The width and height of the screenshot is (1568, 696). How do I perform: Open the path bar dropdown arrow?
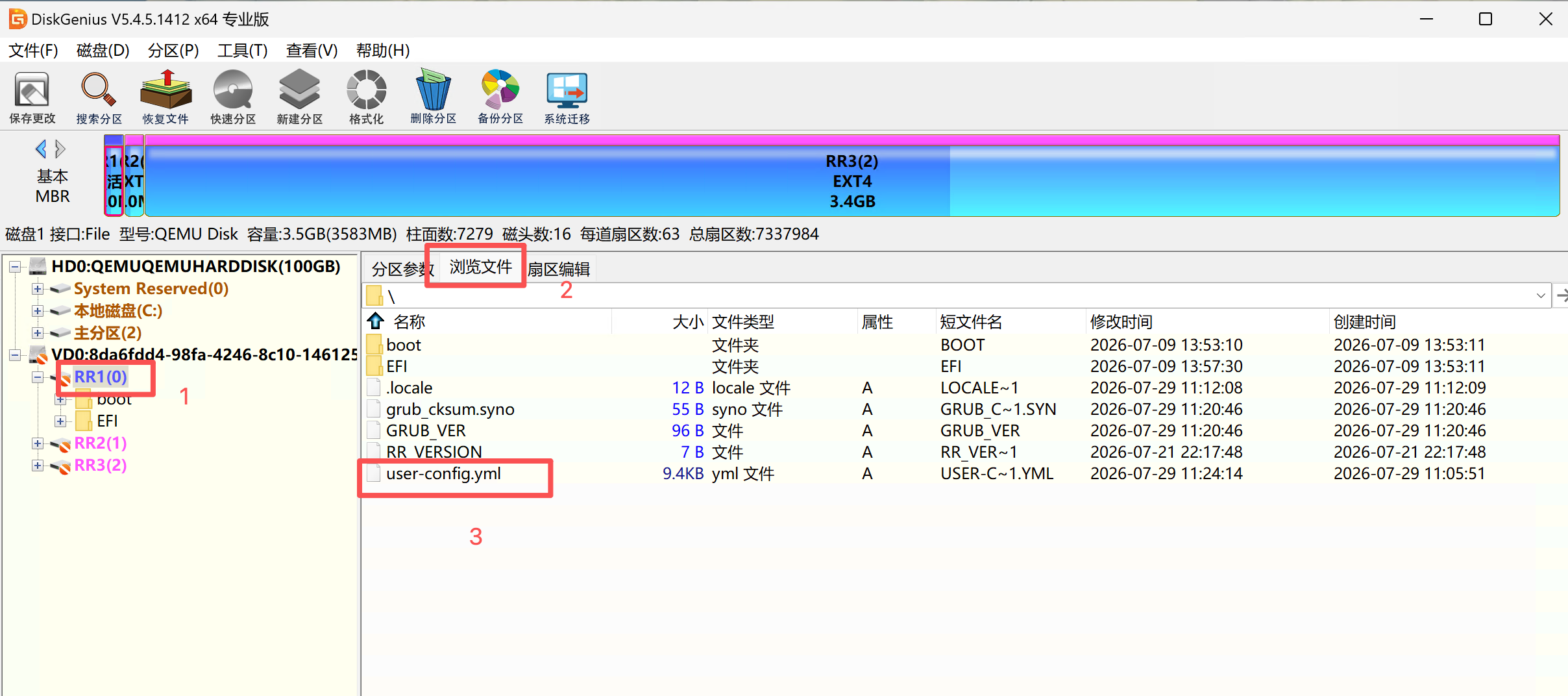[x=1541, y=296]
